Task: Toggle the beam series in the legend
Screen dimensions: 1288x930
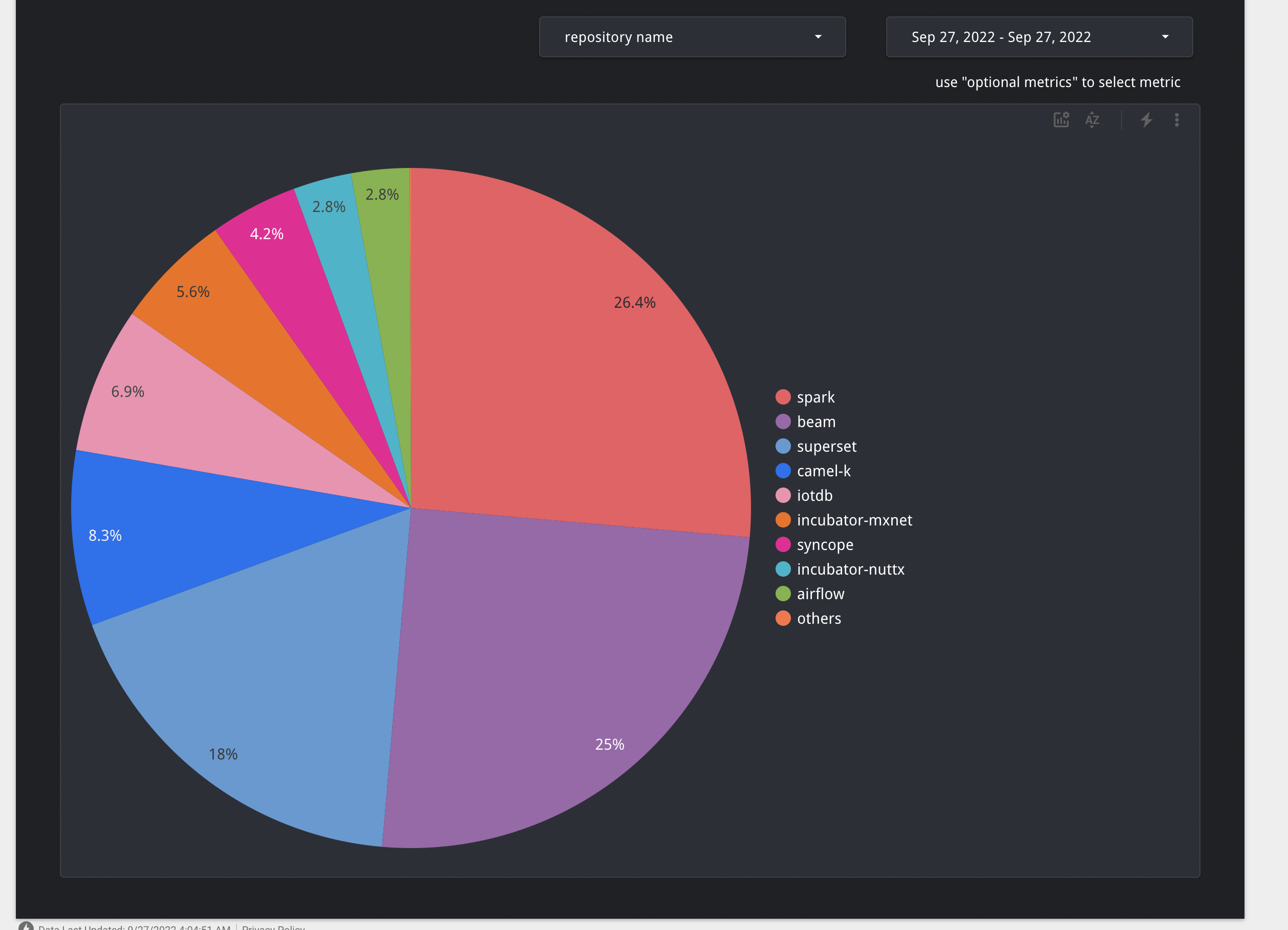Action: 816,421
